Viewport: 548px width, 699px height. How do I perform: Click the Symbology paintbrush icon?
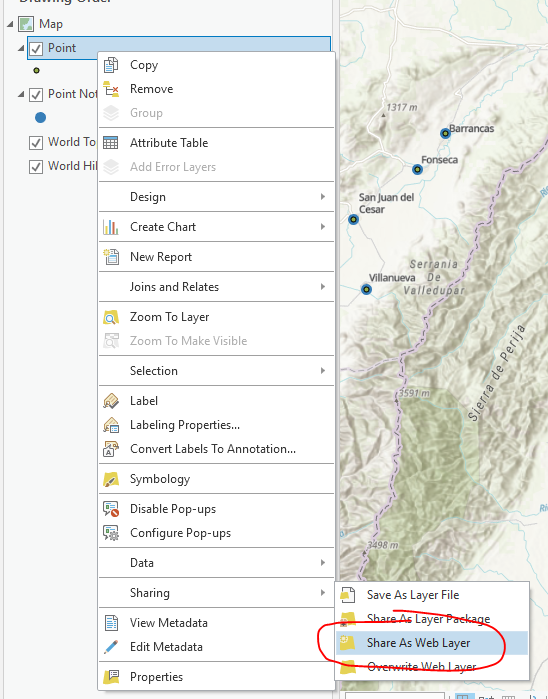(x=111, y=479)
